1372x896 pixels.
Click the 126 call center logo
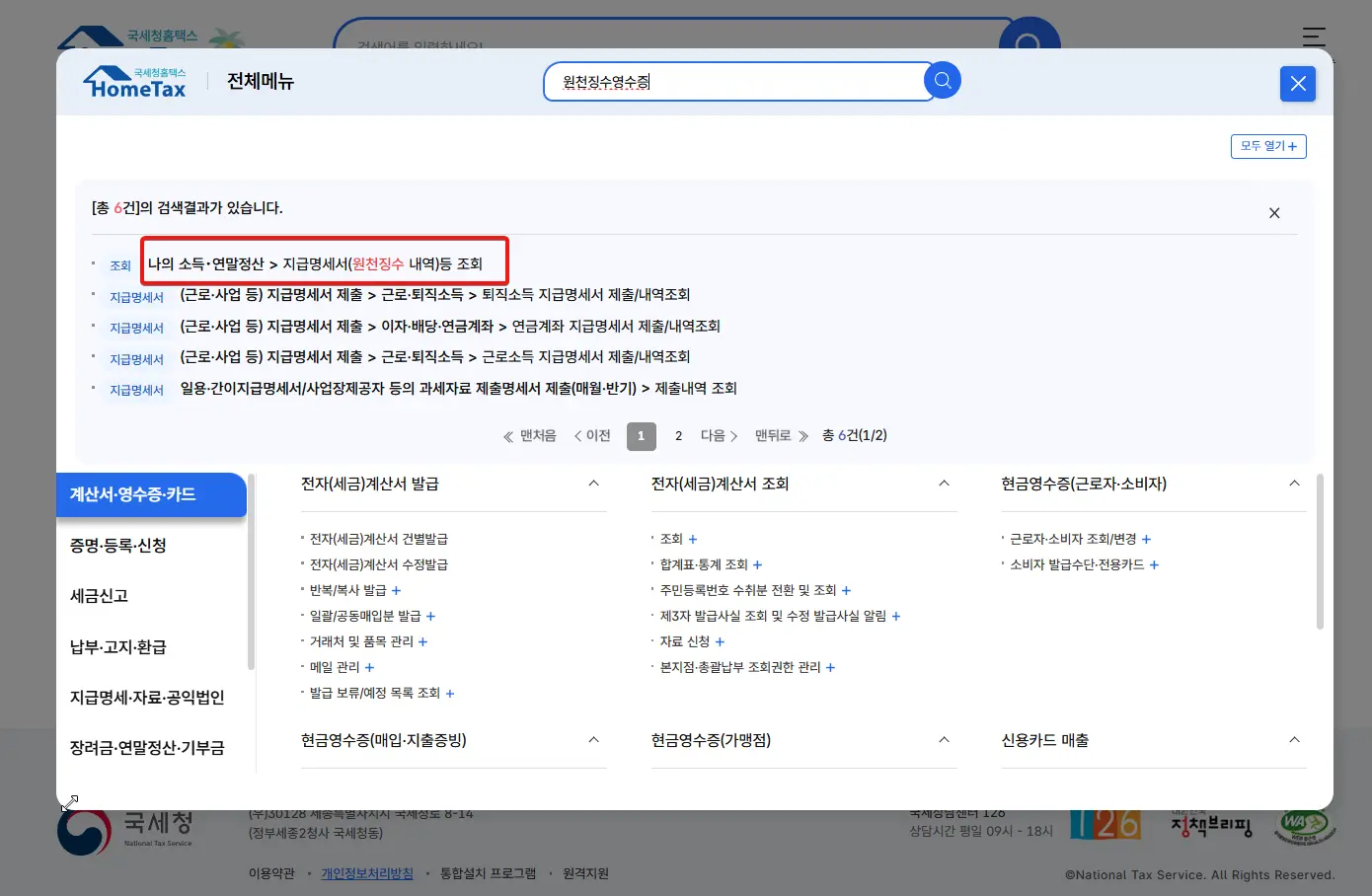(1105, 824)
